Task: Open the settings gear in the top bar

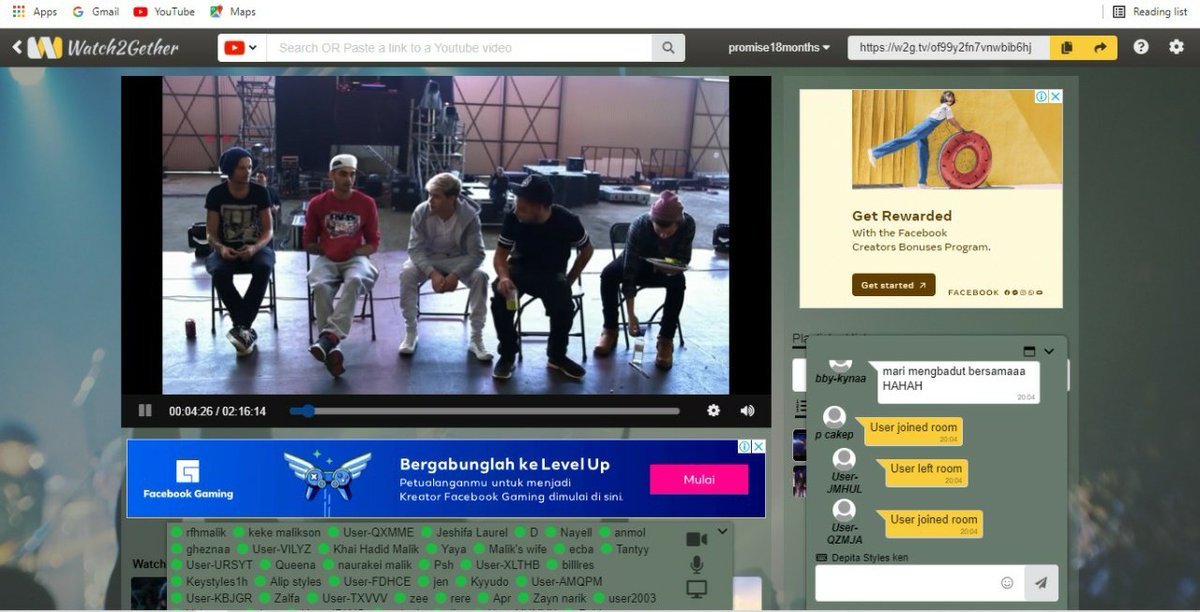Action: (1176, 47)
